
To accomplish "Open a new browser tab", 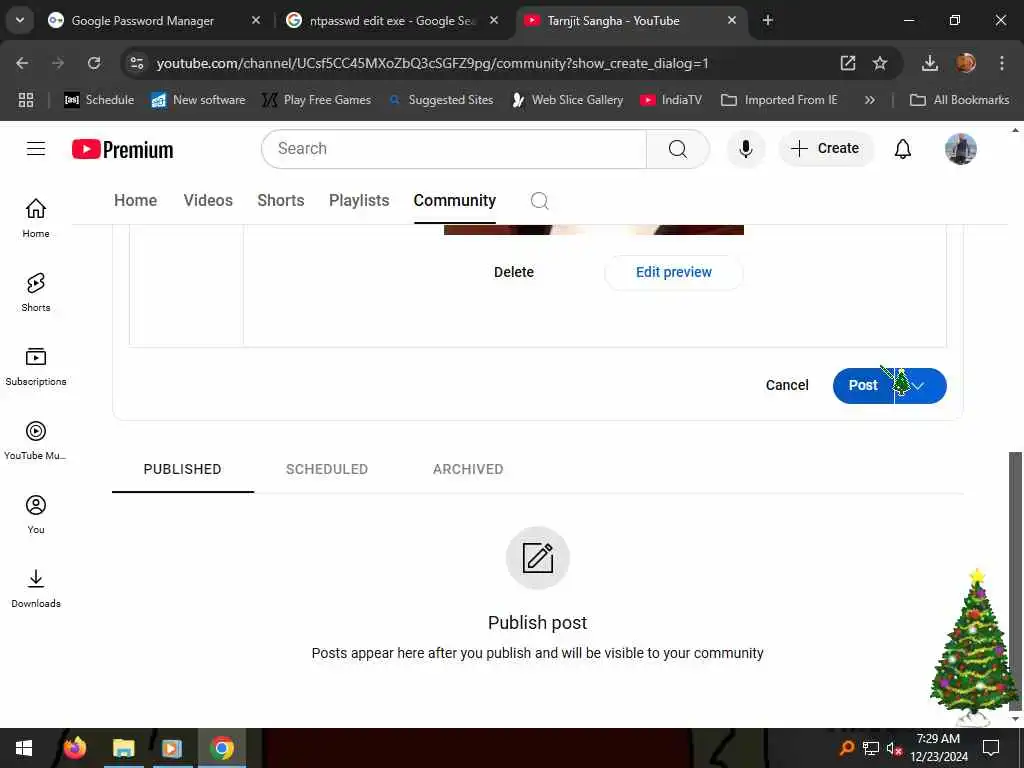I will (x=768, y=21).
